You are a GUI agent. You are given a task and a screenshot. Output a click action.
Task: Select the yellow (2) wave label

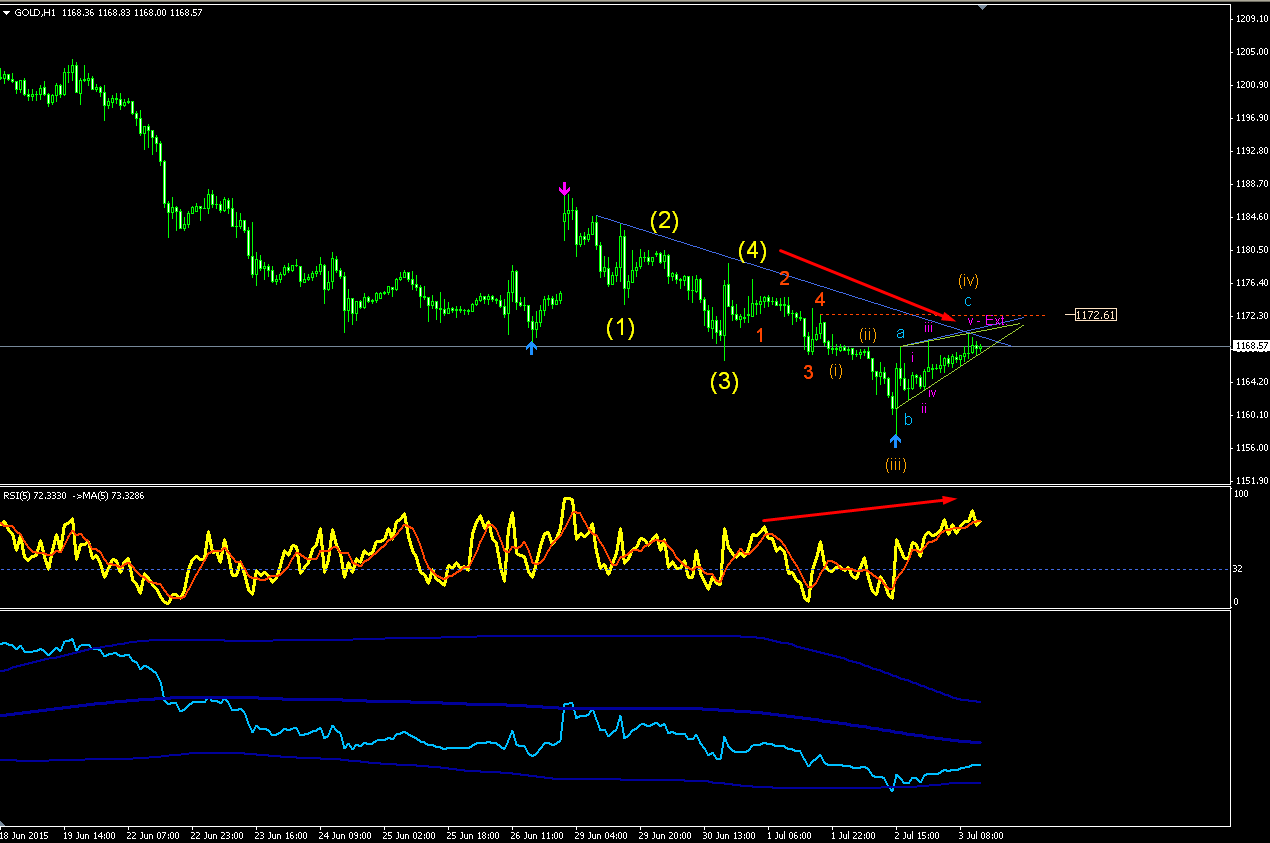point(665,221)
